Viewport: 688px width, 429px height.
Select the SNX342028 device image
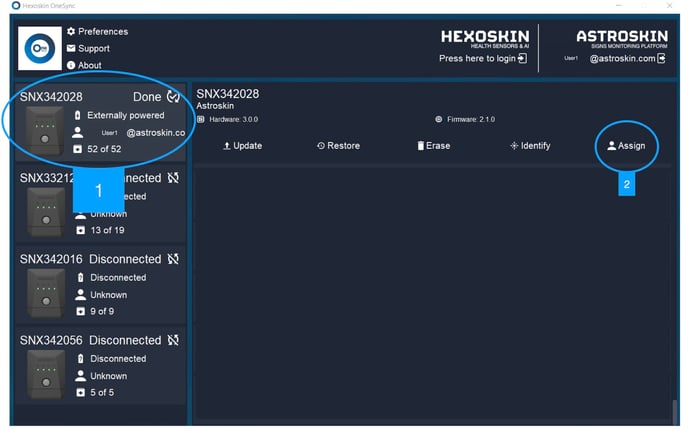(x=45, y=131)
